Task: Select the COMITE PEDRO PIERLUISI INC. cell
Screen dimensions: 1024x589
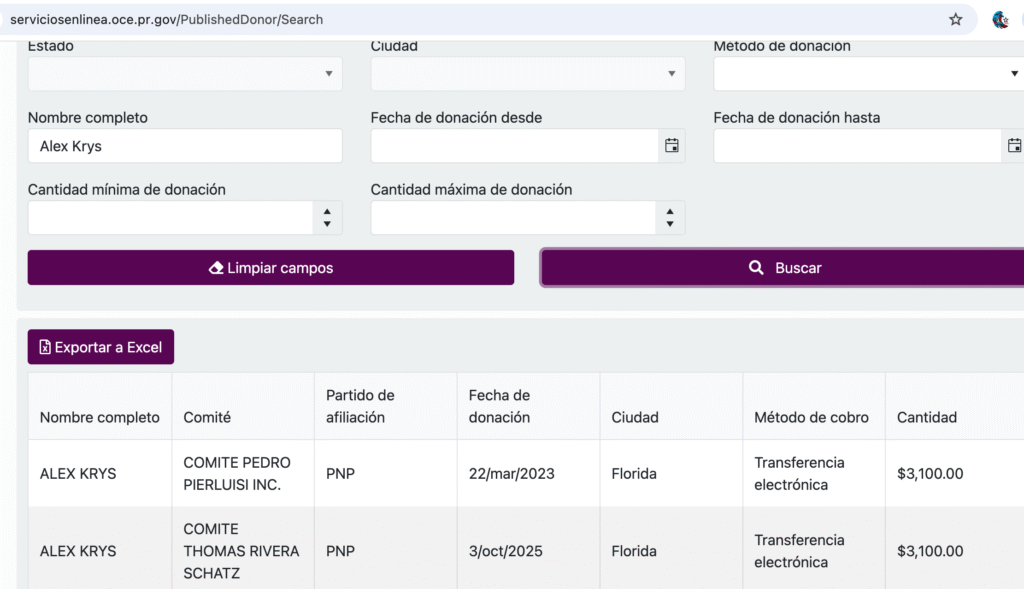Action: coord(243,473)
